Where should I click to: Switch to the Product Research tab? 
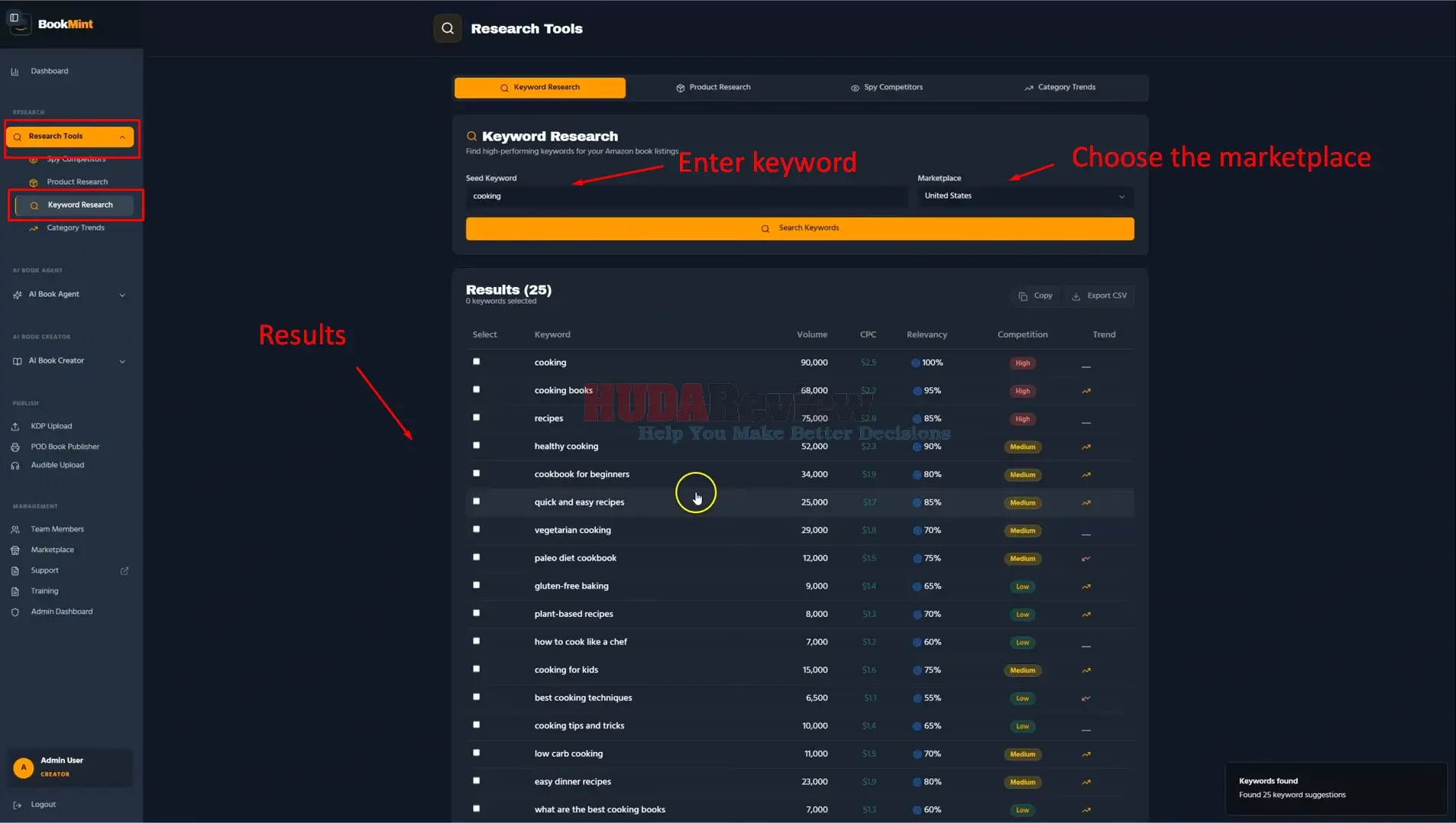[713, 88]
